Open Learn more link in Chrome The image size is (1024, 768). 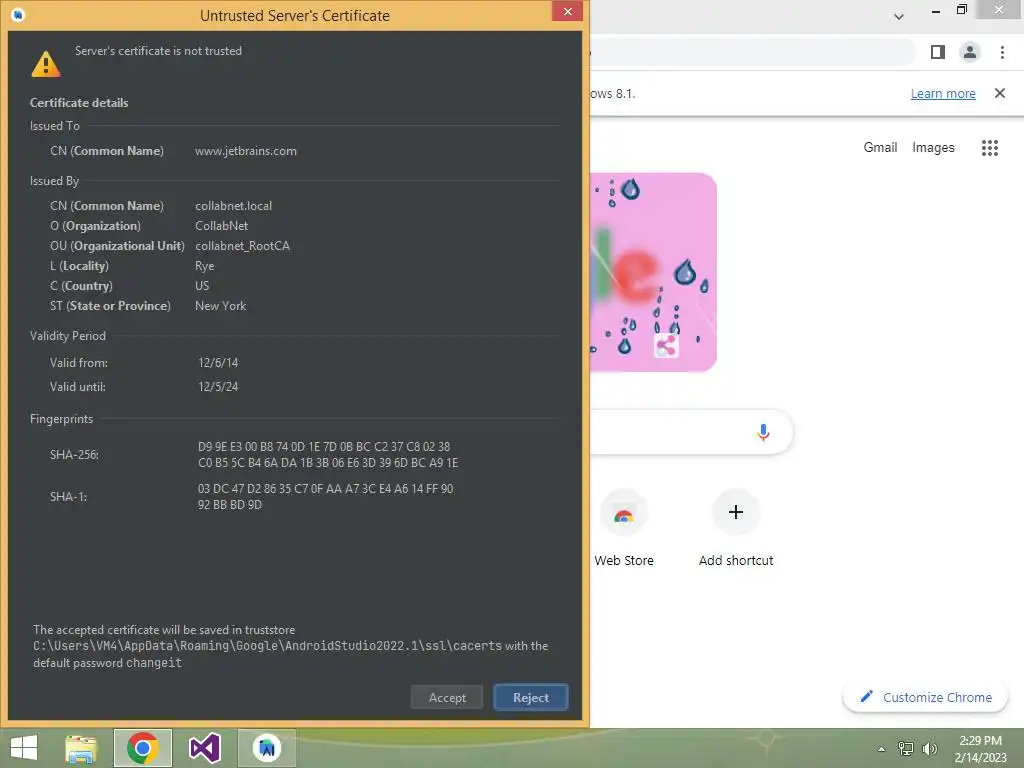(x=943, y=93)
